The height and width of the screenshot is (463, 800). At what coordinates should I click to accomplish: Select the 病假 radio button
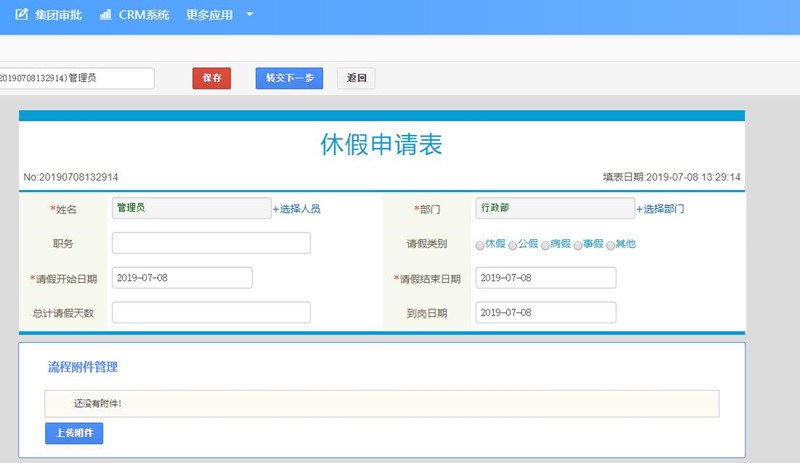pyautogui.click(x=545, y=246)
